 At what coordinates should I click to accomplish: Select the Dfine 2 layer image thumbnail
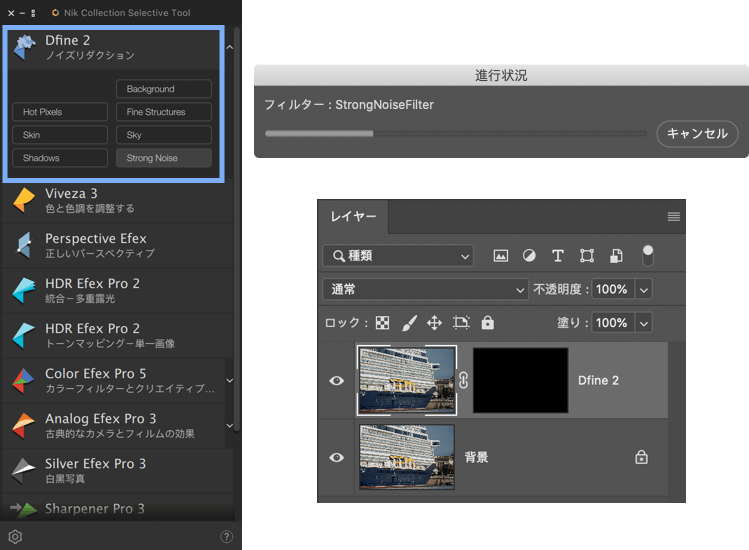click(407, 380)
